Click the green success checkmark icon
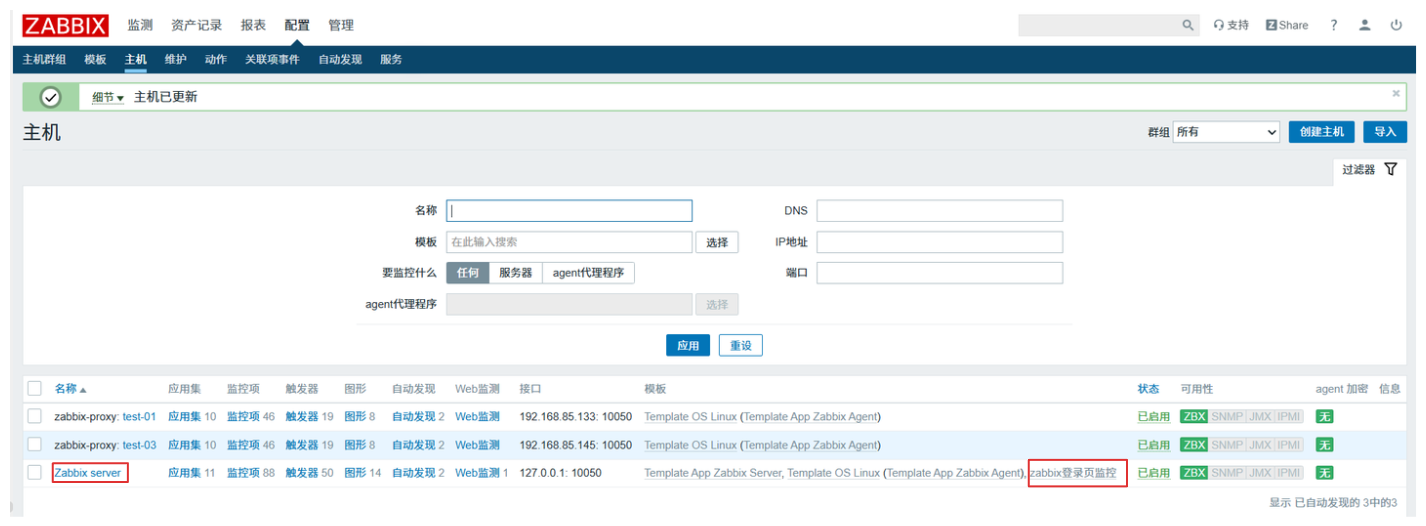Screen dimensions: 1426x526 point(50,97)
